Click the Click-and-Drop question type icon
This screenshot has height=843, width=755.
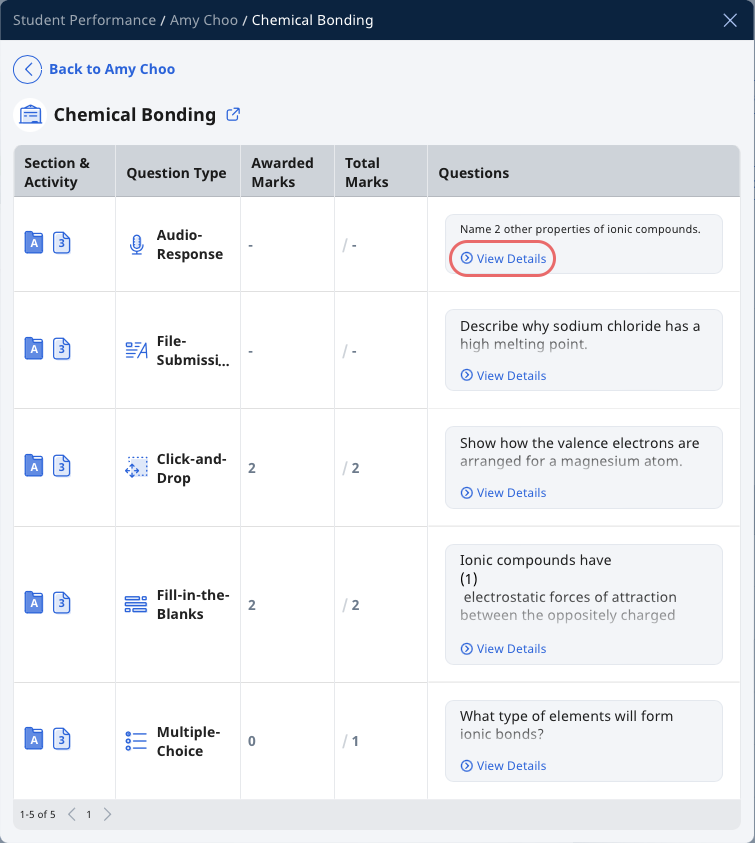point(136,467)
